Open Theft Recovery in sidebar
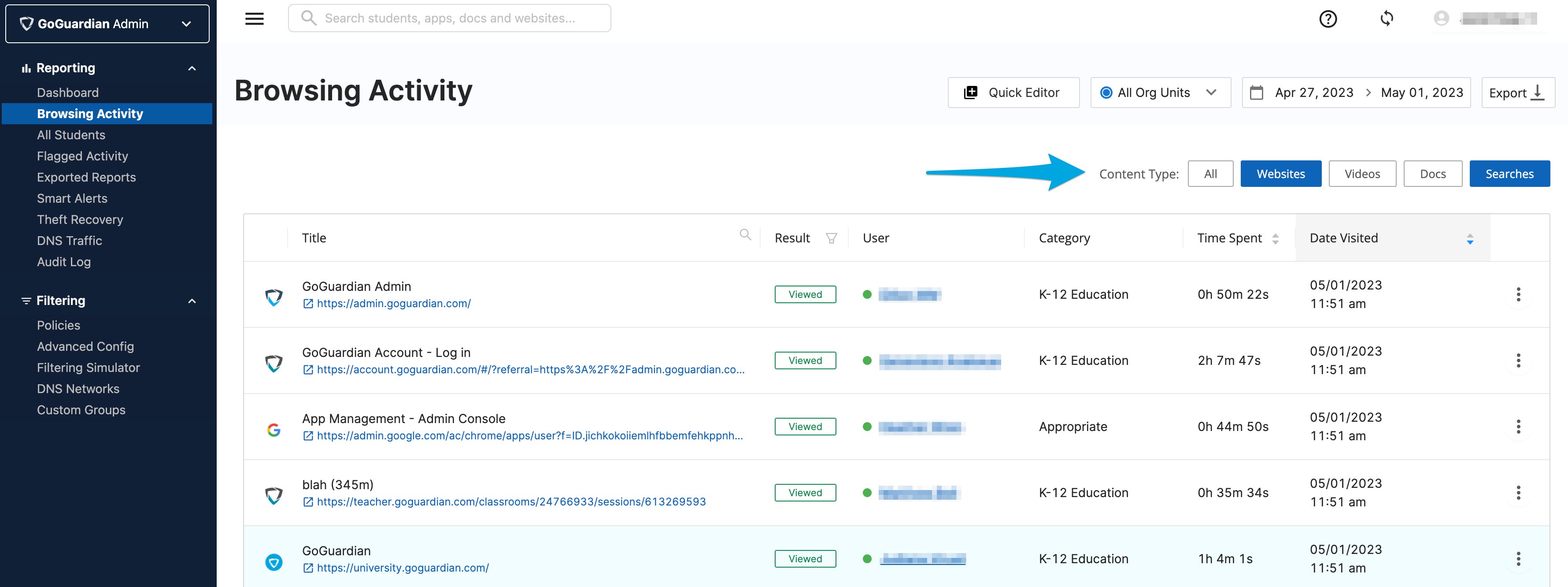The width and height of the screenshot is (1568, 587). pos(80,220)
